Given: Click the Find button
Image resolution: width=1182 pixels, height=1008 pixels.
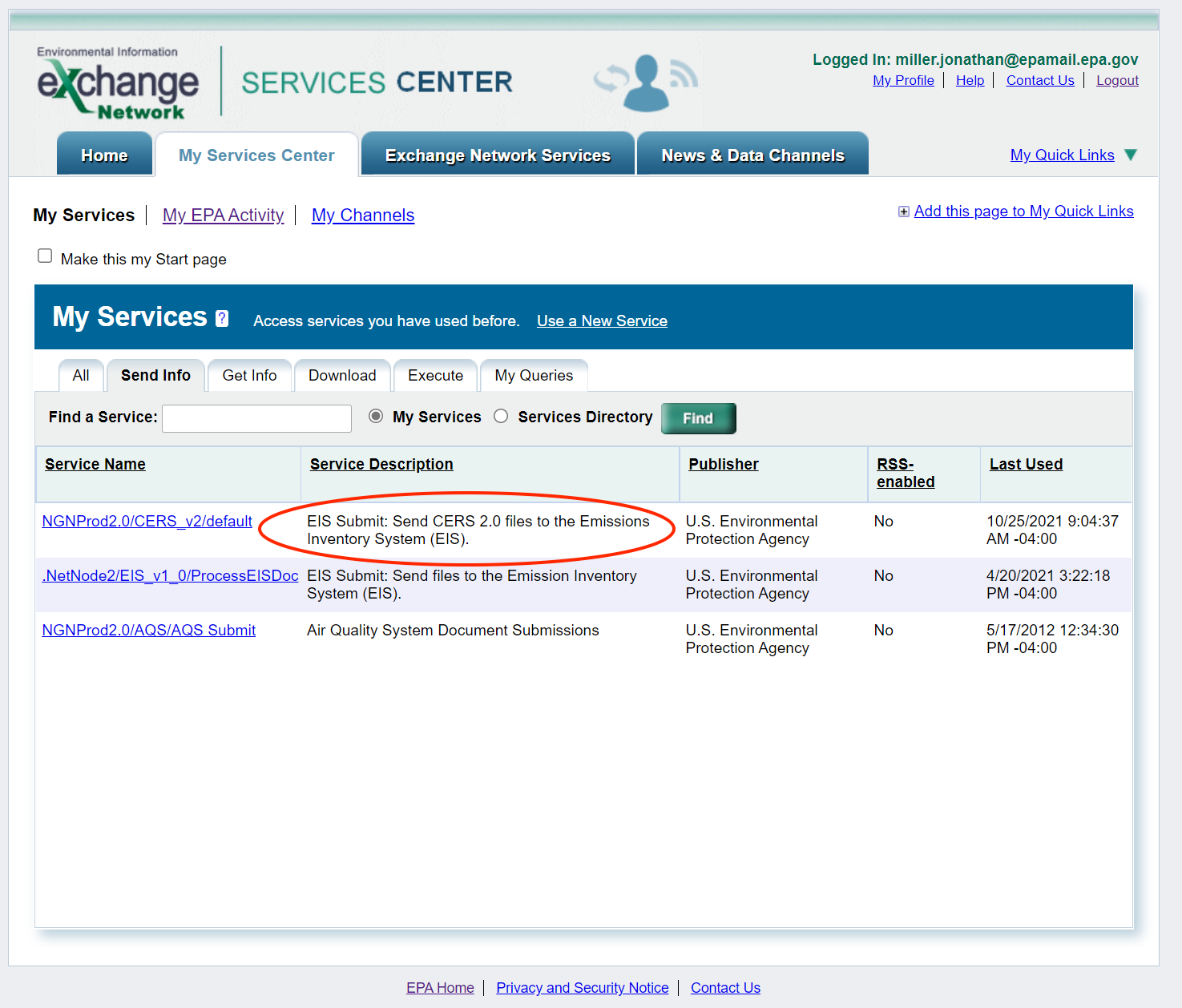Looking at the screenshot, I should tap(698, 417).
